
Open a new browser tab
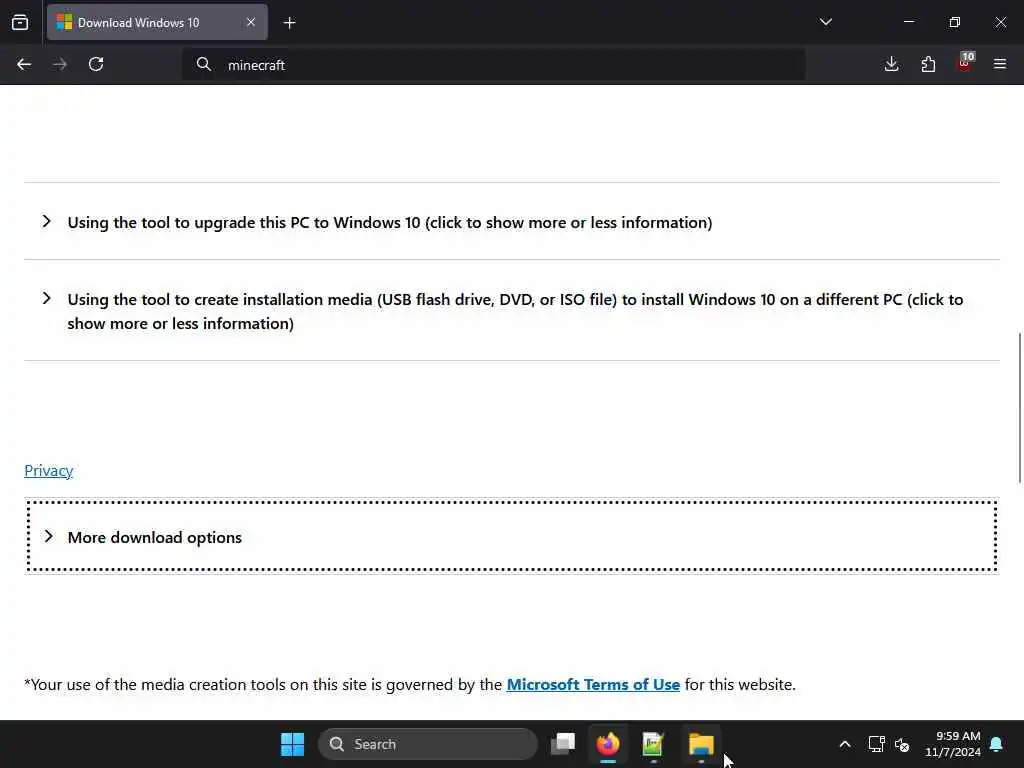tap(289, 23)
